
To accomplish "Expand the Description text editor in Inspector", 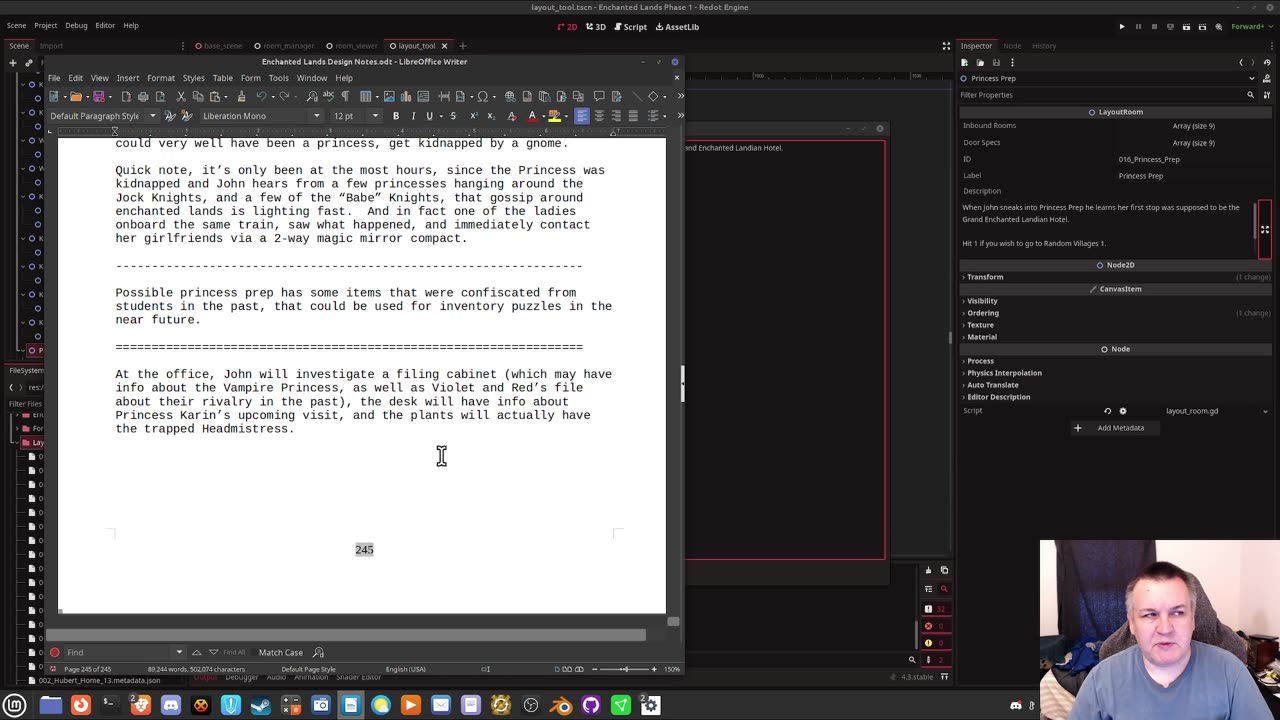I will (x=1264, y=230).
